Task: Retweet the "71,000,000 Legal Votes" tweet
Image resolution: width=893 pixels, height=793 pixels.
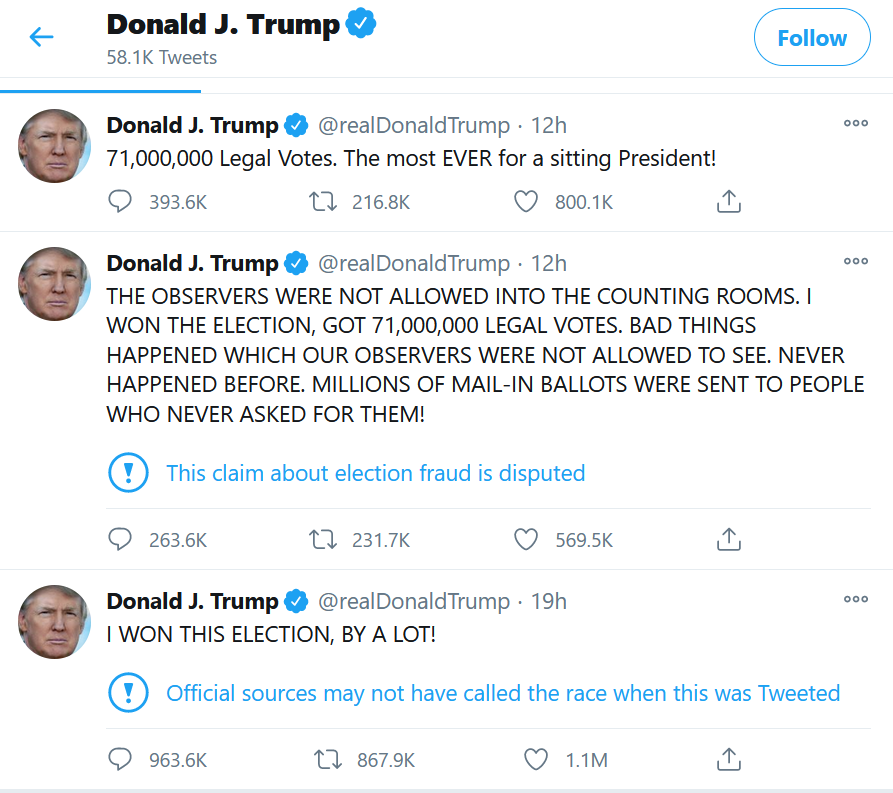Action: pyautogui.click(x=322, y=202)
